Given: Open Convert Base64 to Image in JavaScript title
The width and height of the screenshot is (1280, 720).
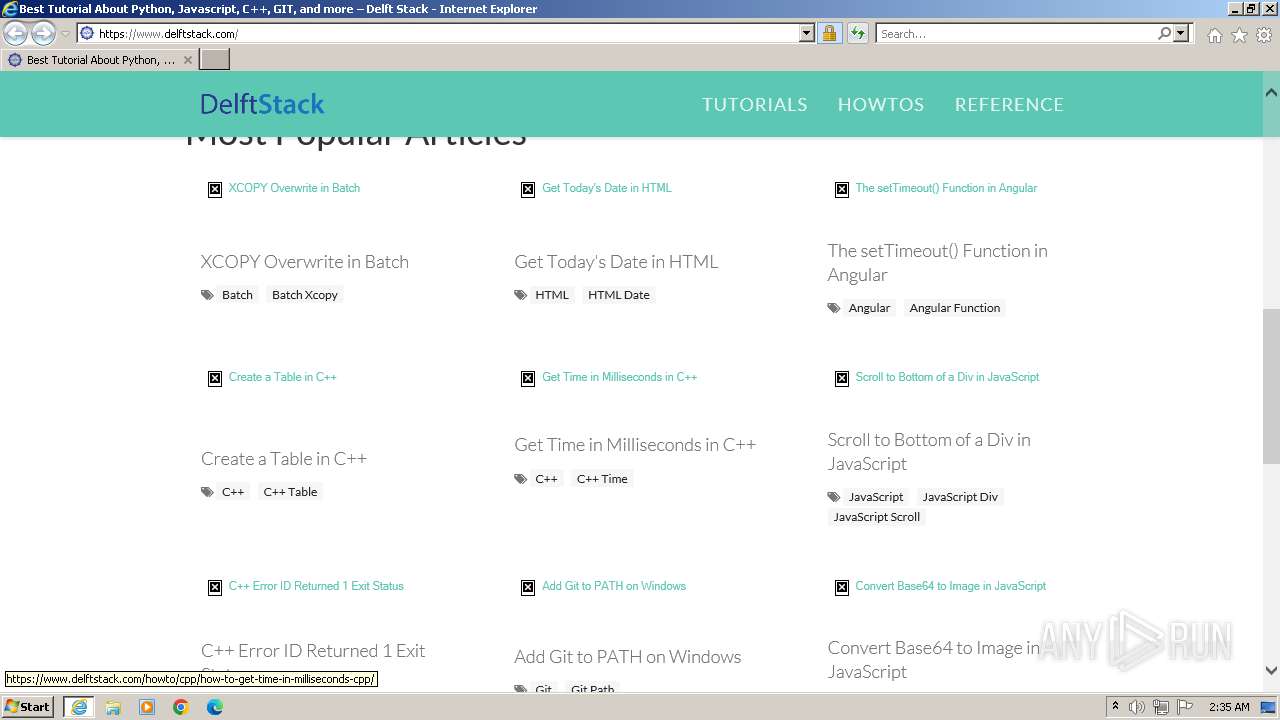Looking at the screenshot, I should [x=934, y=659].
